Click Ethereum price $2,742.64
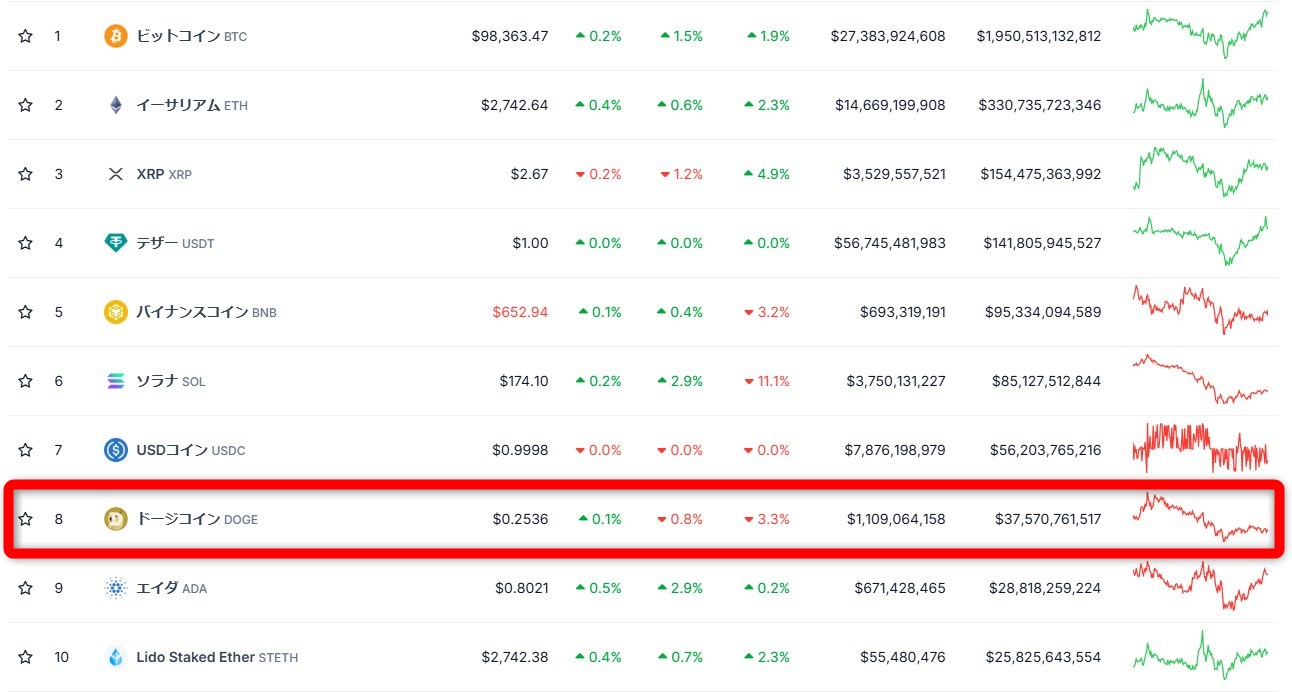Viewport: 1292px width, 692px height. coord(514,105)
